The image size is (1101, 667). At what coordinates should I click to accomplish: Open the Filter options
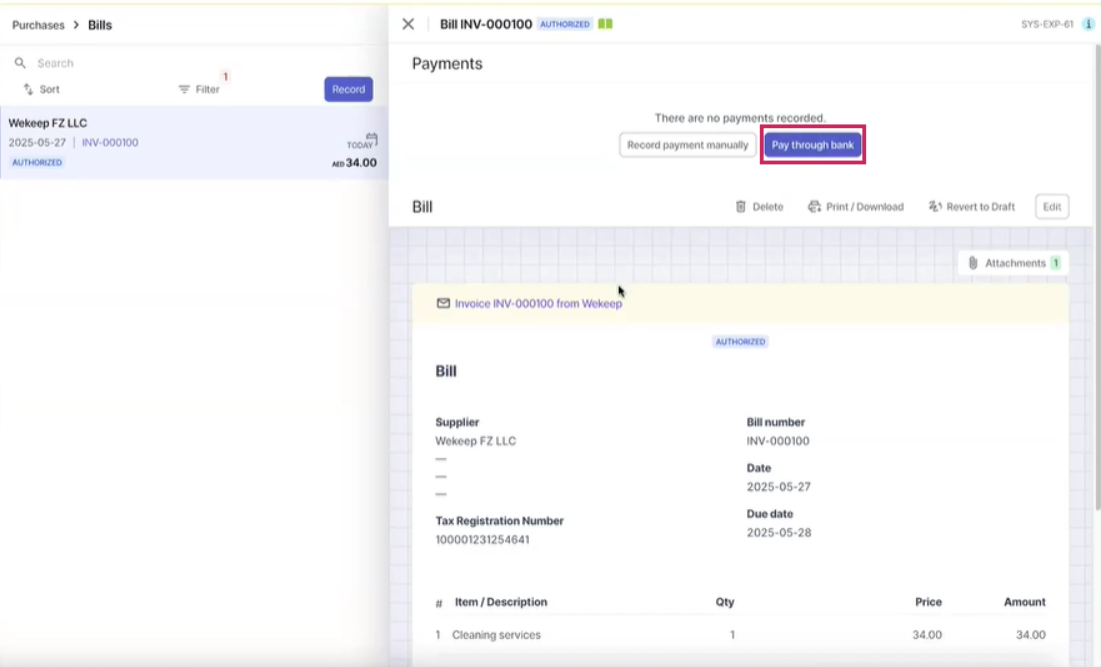[x=199, y=89]
